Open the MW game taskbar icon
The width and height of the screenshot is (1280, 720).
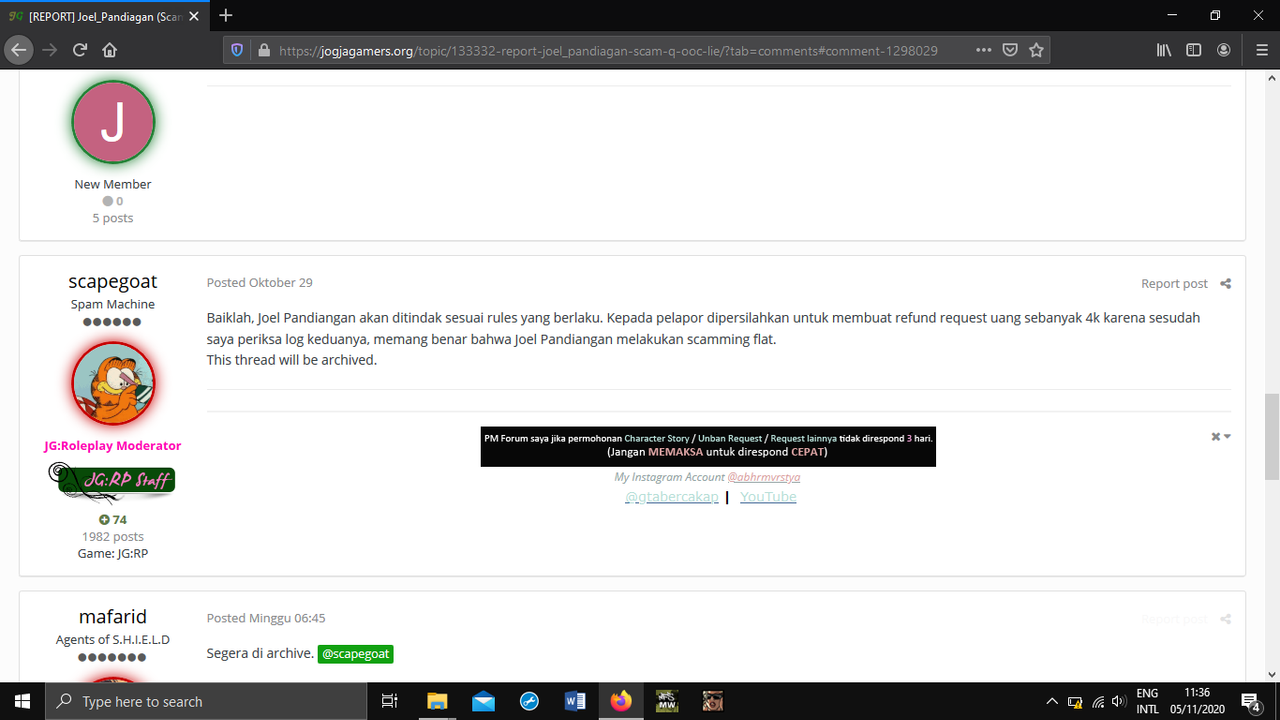tap(667, 701)
